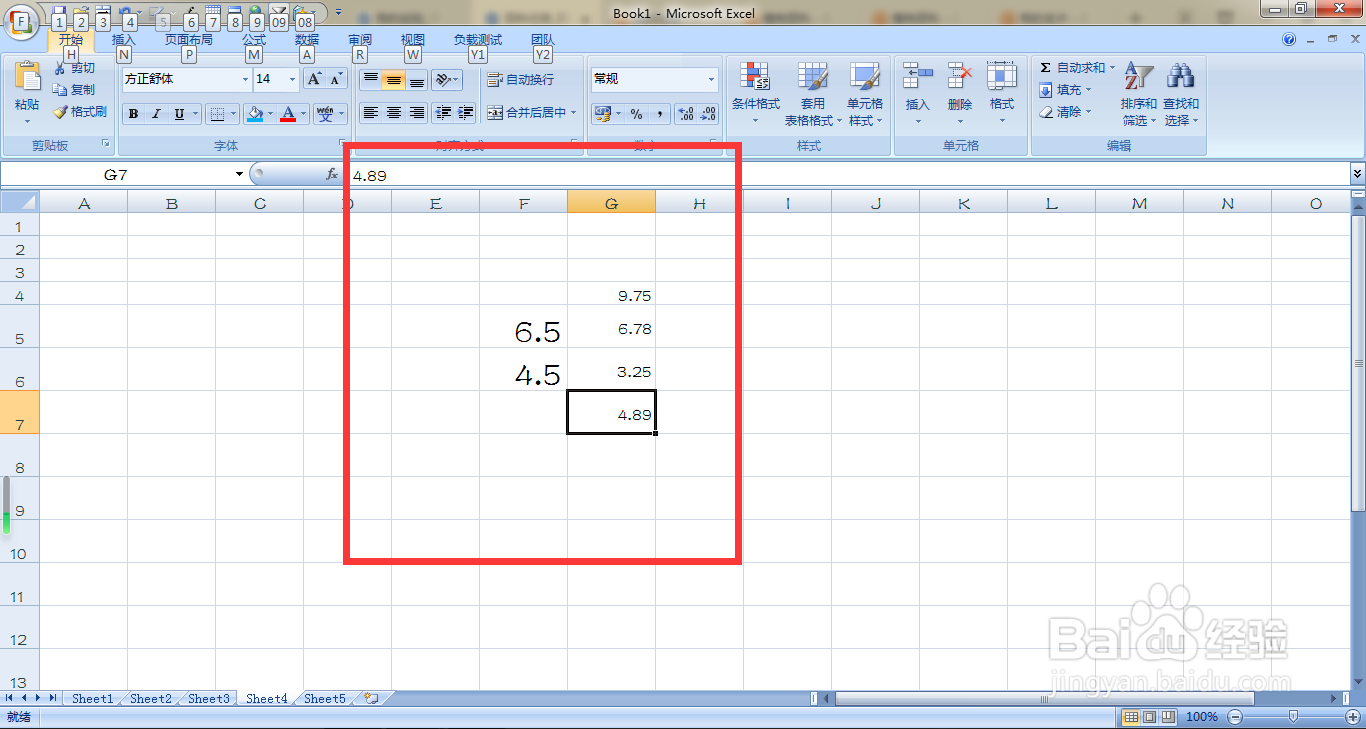Open Format as Table (套用表格格式)
This screenshot has width=1366, height=729.
[812, 94]
